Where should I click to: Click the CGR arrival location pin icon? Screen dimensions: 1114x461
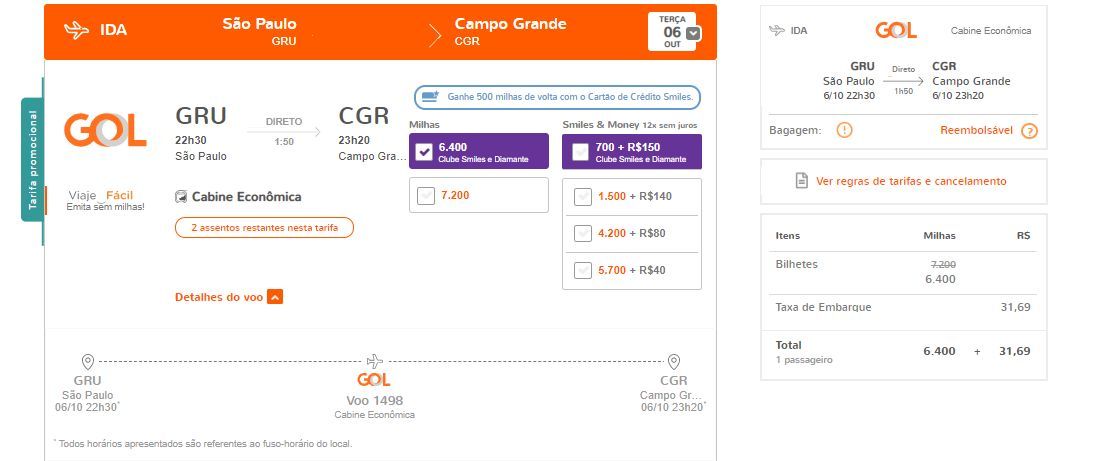click(x=674, y=362)
